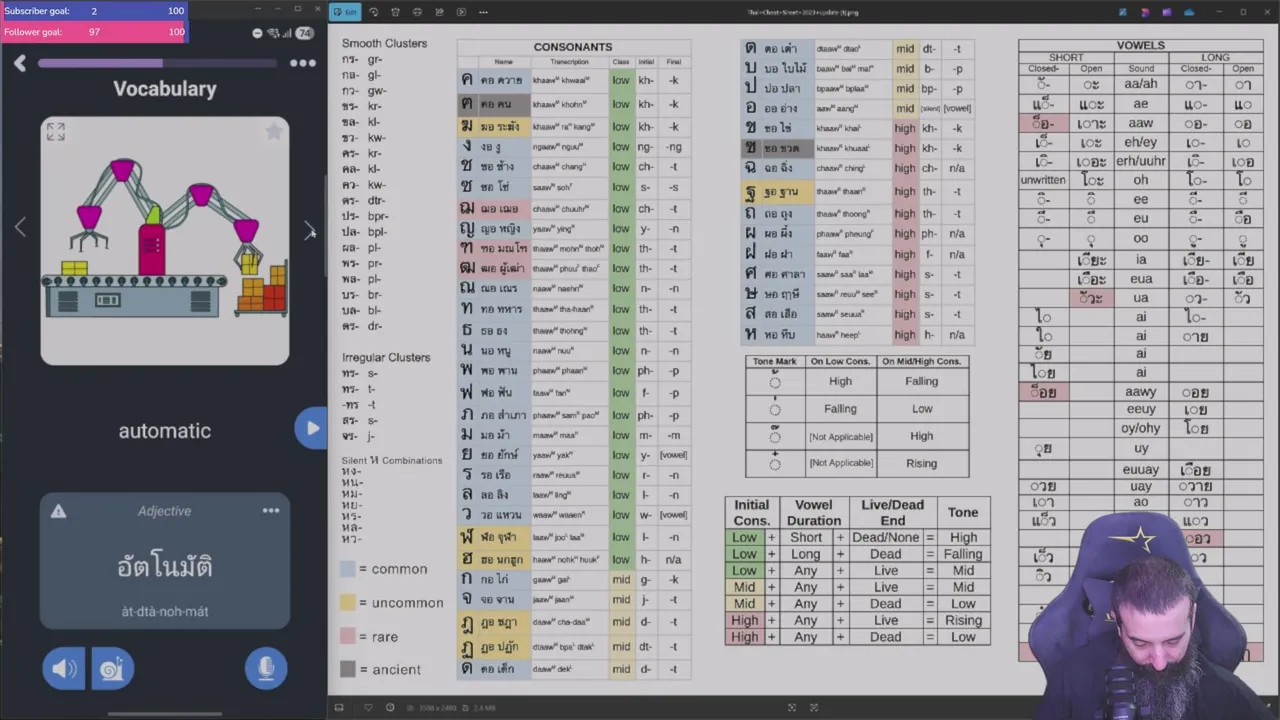1280x720 pixels.
Task: Click the Vowel Duration header cell
Action: pos(814,512)
